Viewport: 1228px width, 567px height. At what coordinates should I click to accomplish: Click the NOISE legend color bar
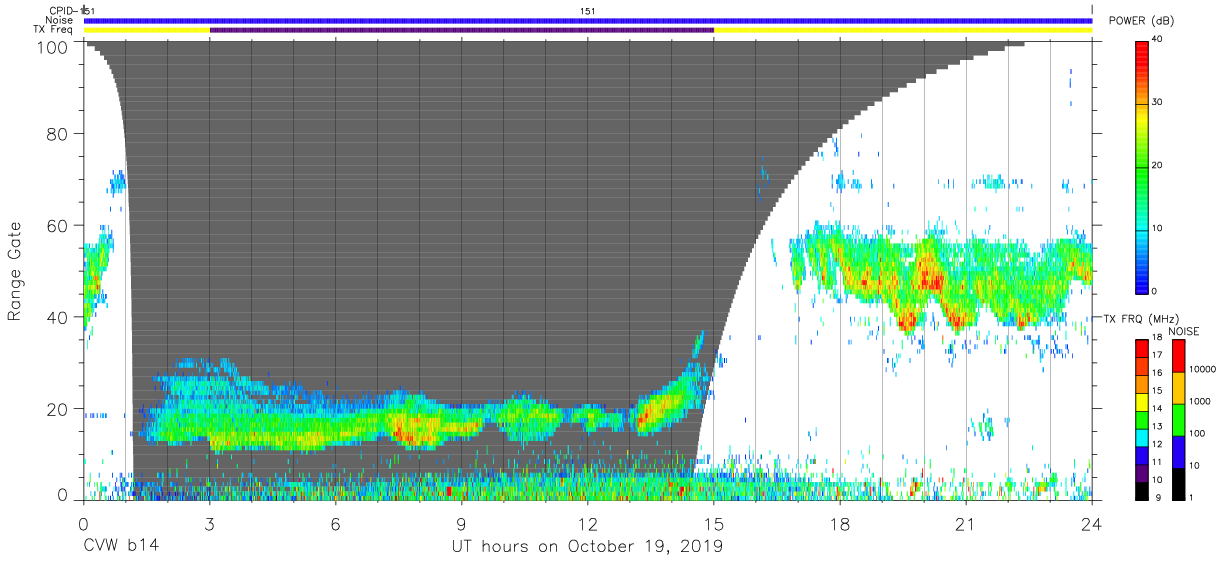coord(1178,418)
